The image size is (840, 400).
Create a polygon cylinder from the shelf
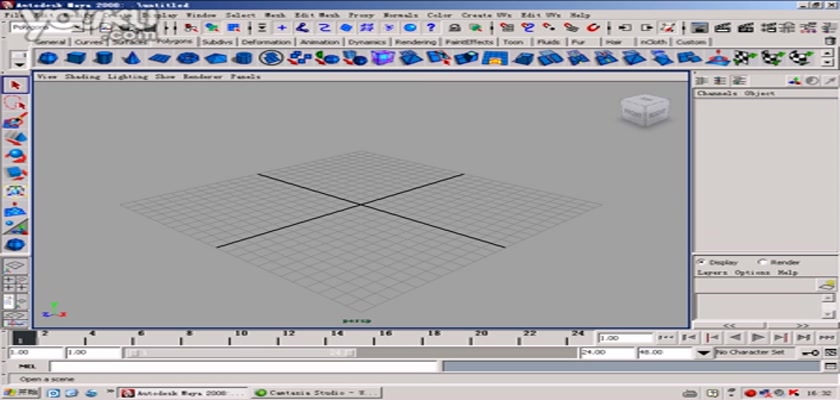[x=104, y=57]
